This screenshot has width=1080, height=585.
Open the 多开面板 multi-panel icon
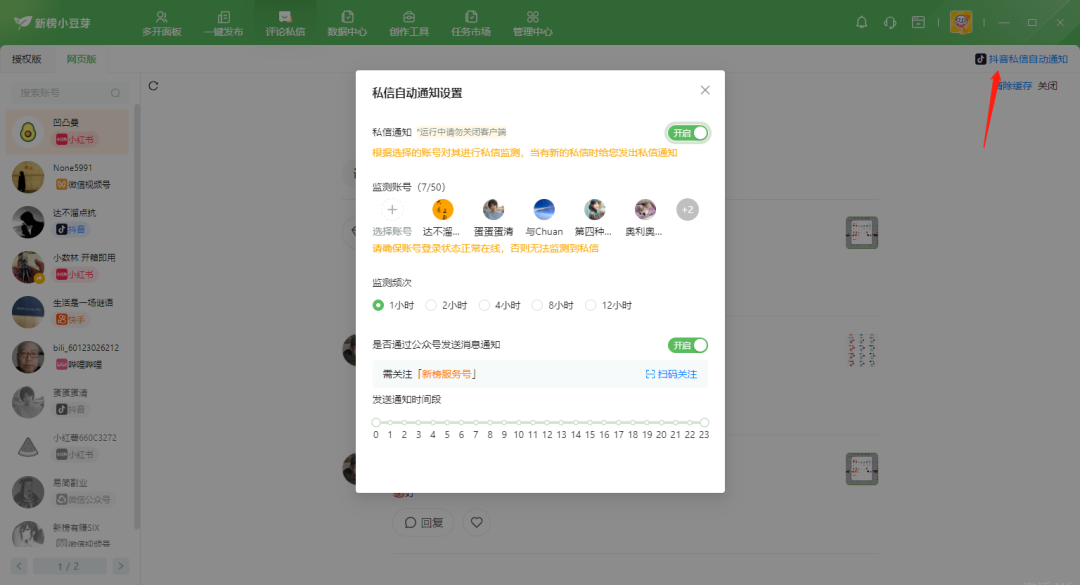coord(162,23)
